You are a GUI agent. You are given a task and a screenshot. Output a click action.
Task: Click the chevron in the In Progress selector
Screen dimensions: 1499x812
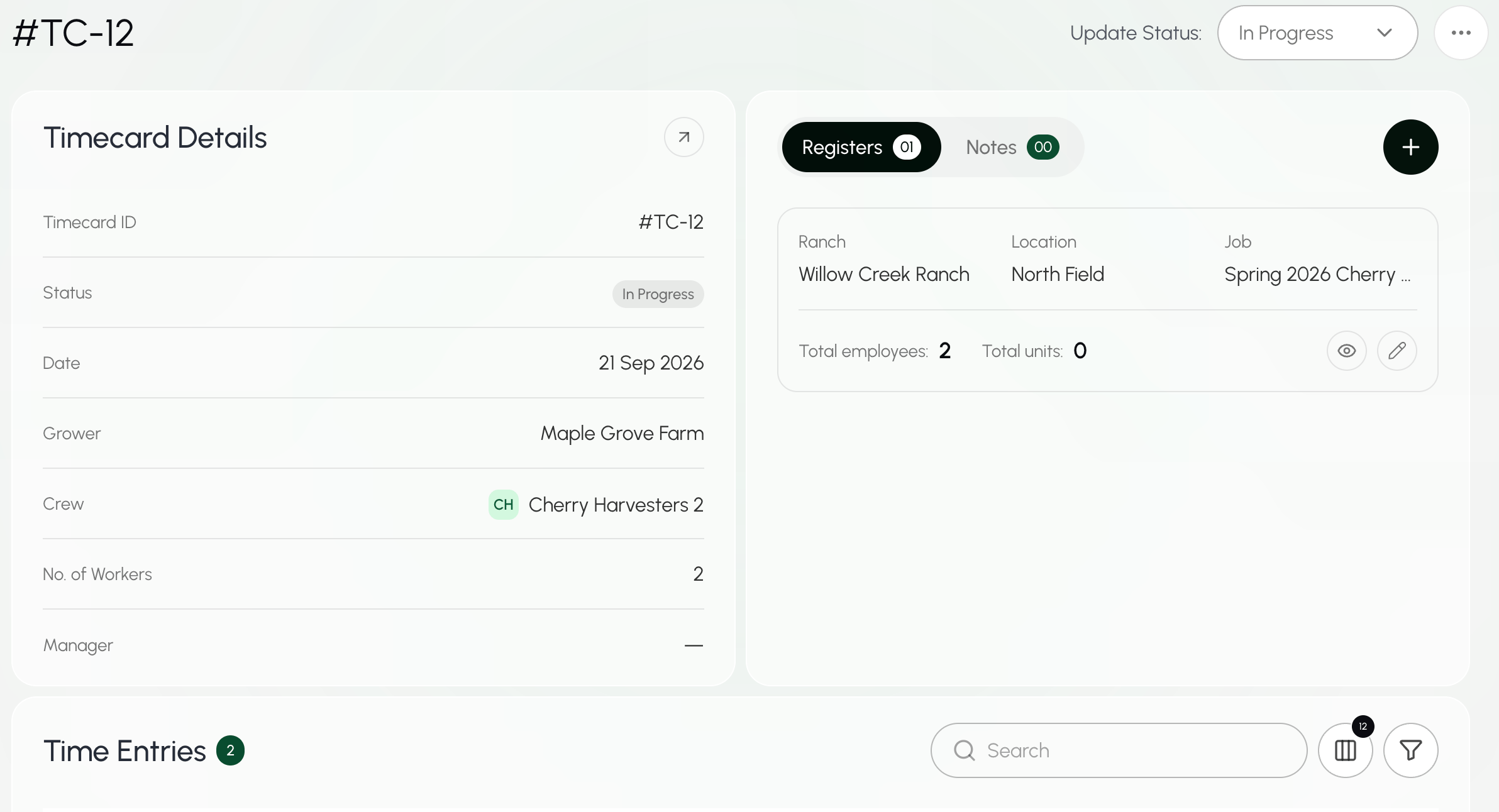coord(1384,33)
